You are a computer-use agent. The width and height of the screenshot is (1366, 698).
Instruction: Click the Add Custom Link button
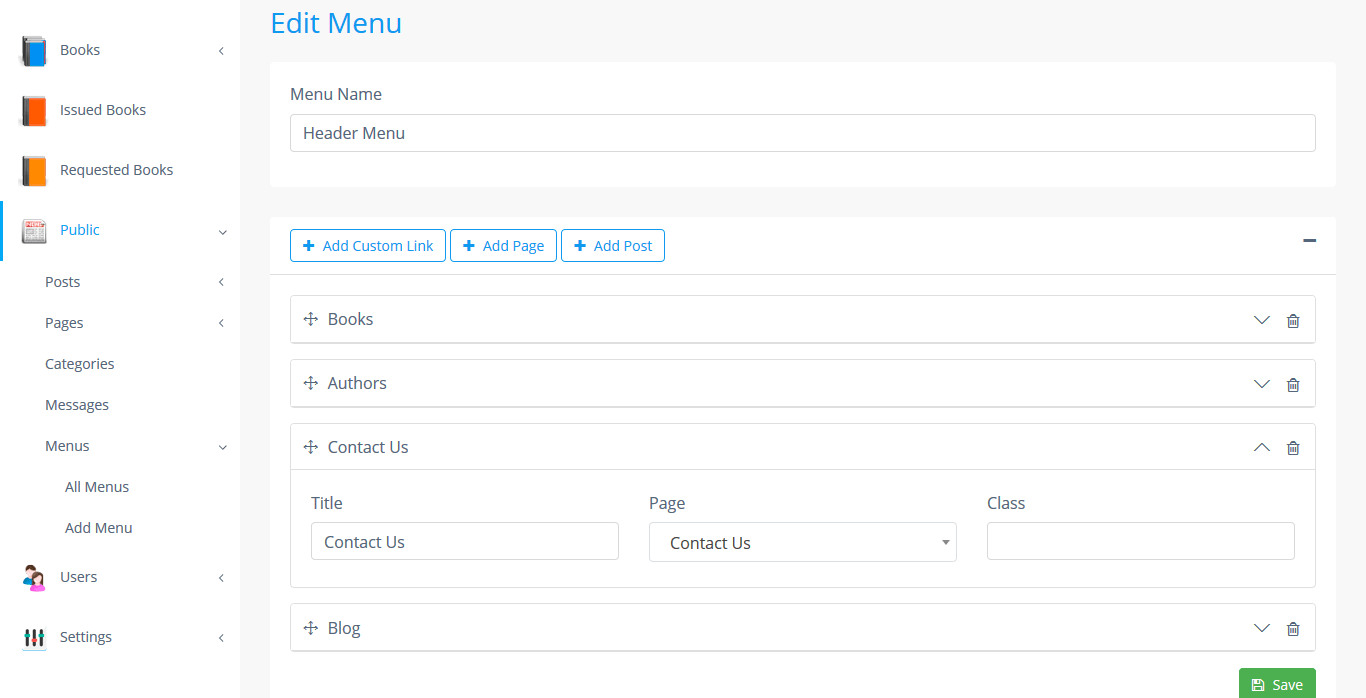point(368,246)
